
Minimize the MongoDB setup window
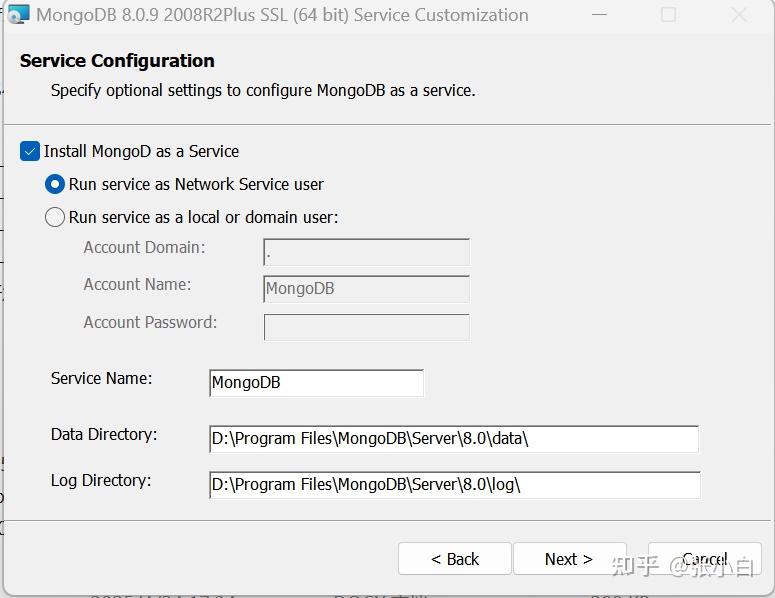(x=598, y=15)
